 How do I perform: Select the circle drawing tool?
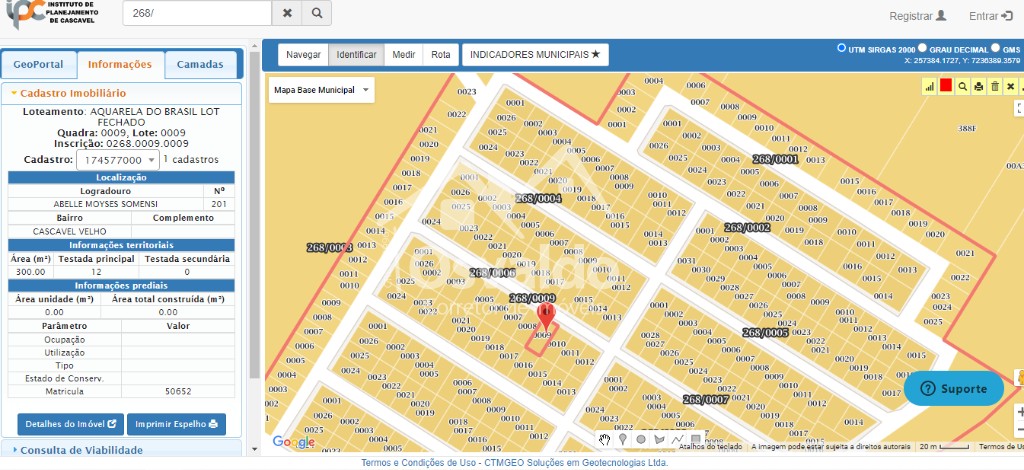click(x=641, y=439)
